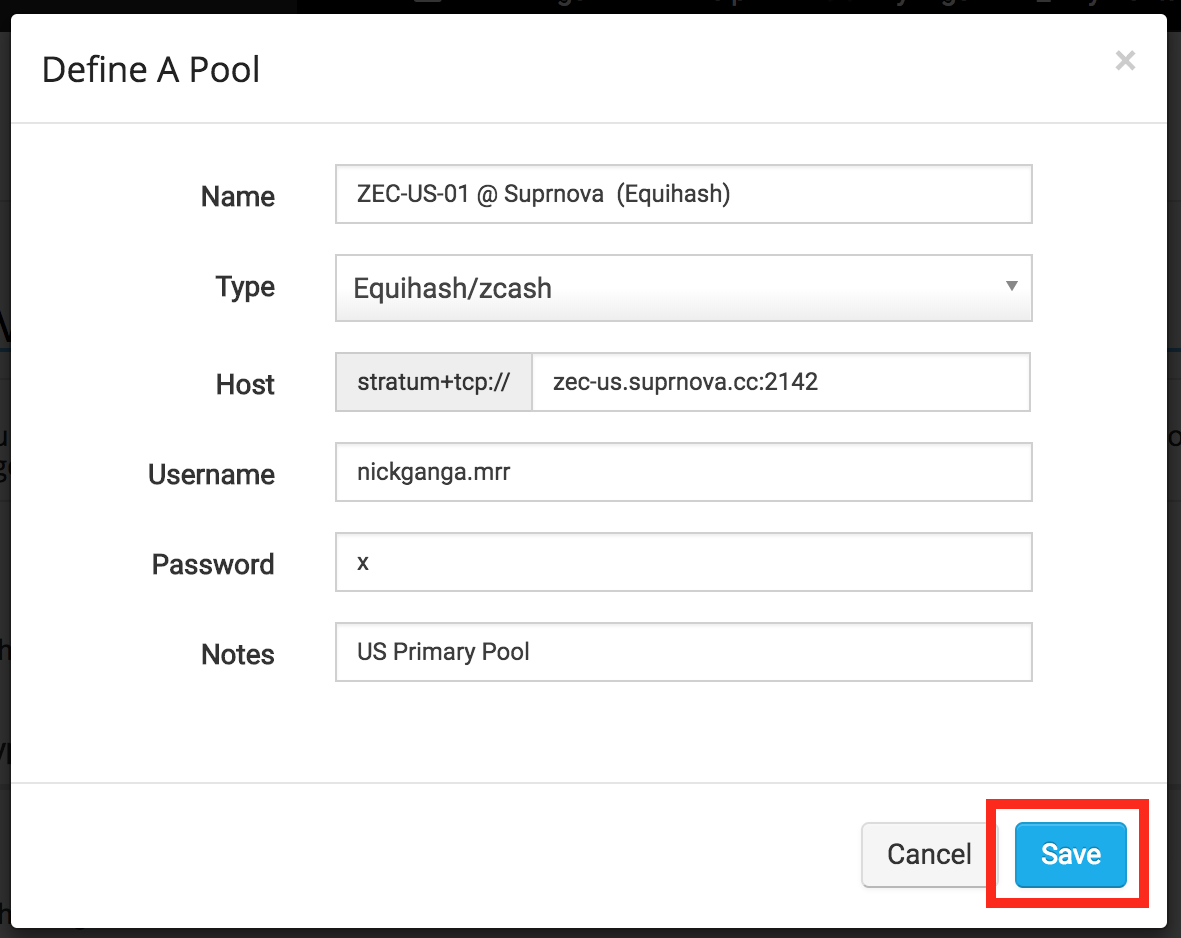
Task: Cancel the pool definition
Action: point(929,854)
